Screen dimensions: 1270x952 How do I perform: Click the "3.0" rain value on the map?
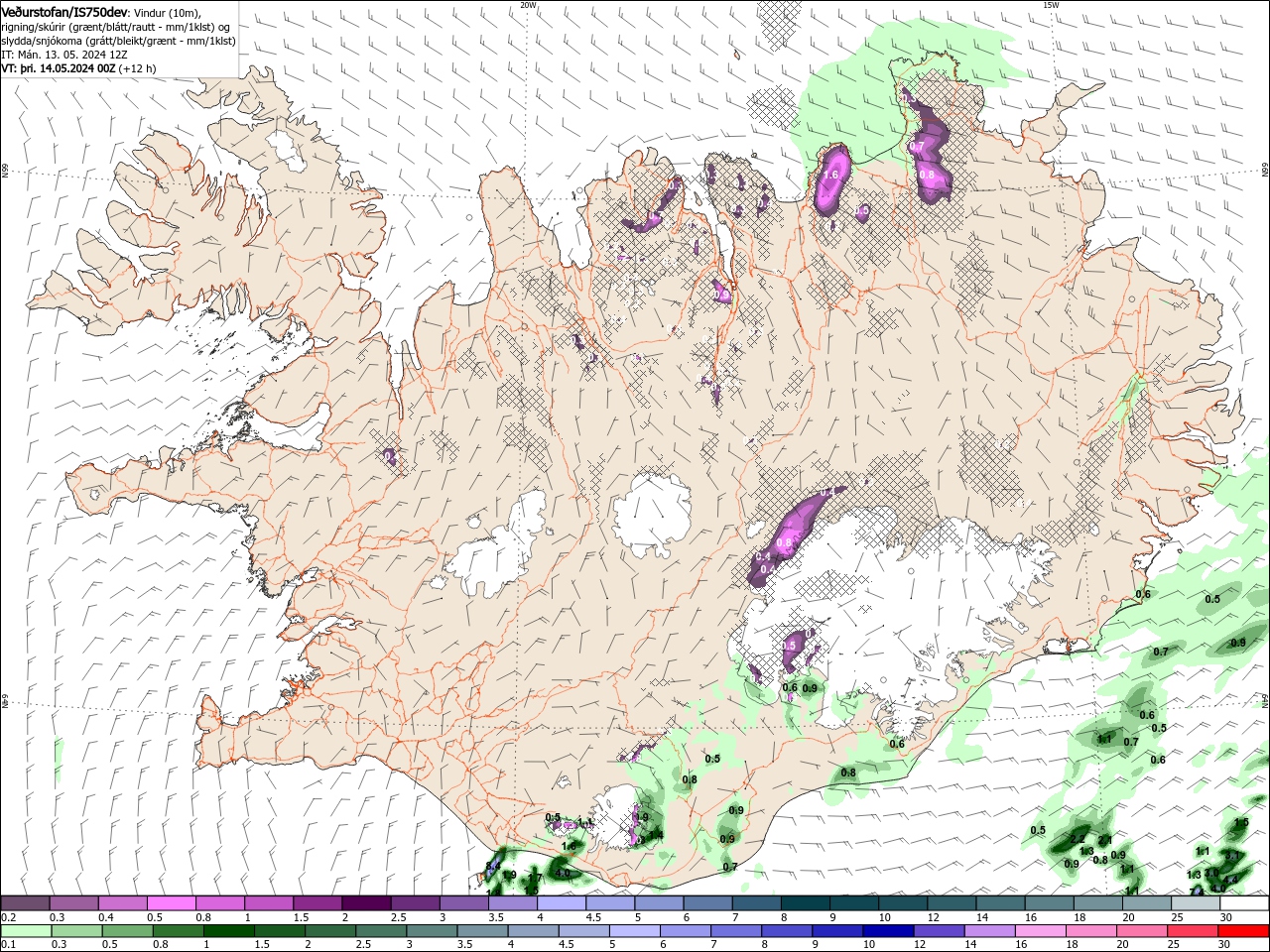click(x=1211, y=872)
